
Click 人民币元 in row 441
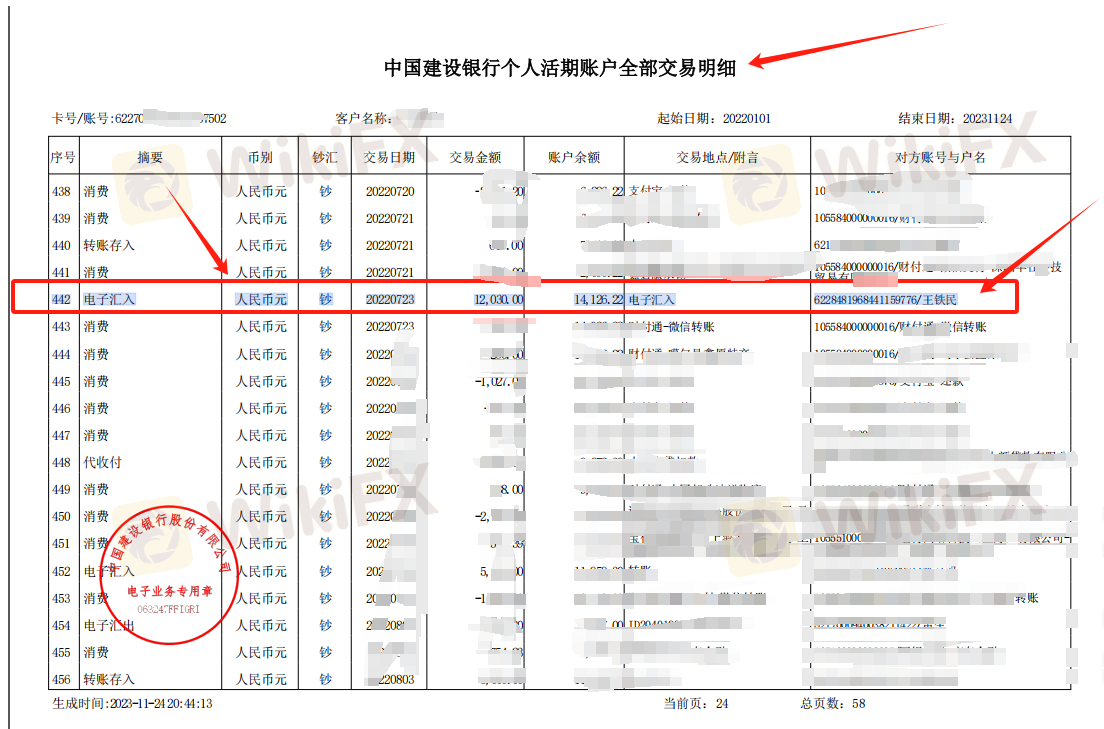(261, 273)
